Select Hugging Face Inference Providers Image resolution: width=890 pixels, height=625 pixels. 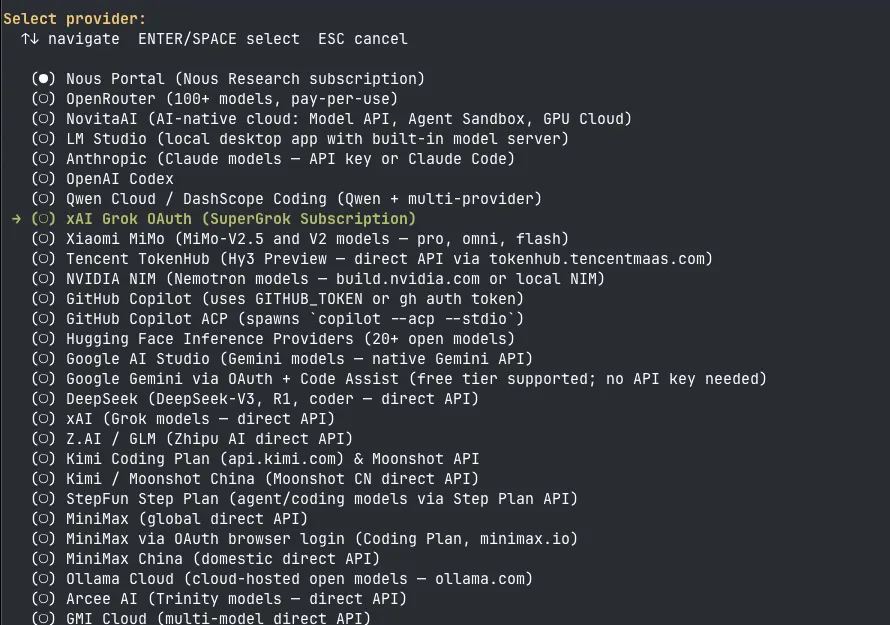[x=273, y=339]
